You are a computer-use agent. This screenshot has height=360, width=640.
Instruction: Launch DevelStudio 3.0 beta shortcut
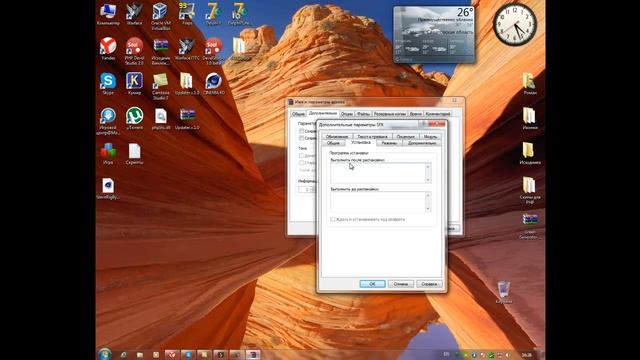coord(213,51)
